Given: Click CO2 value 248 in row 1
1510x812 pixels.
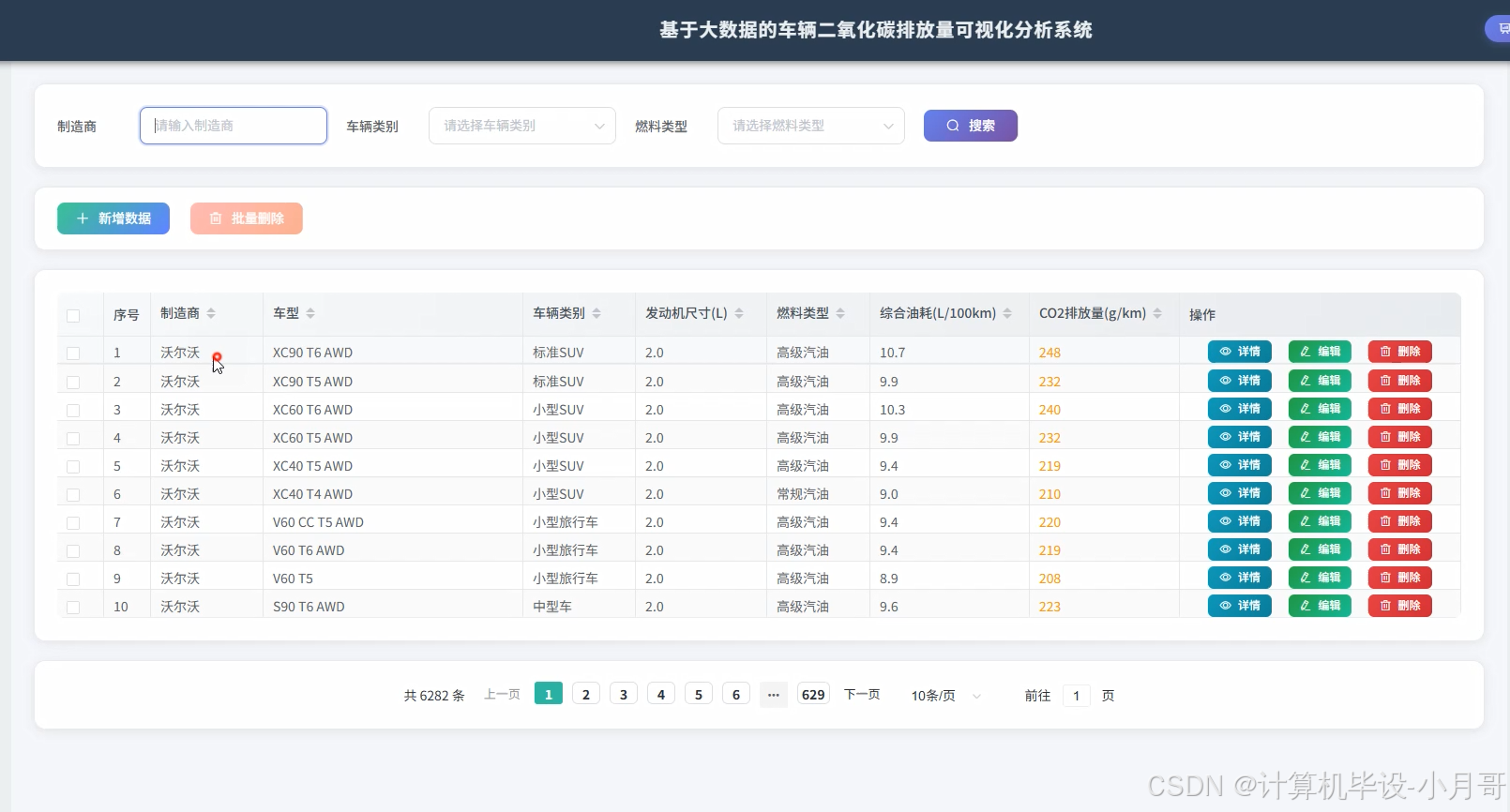Looking at the screenshot, I should [x=1049, y=353].
